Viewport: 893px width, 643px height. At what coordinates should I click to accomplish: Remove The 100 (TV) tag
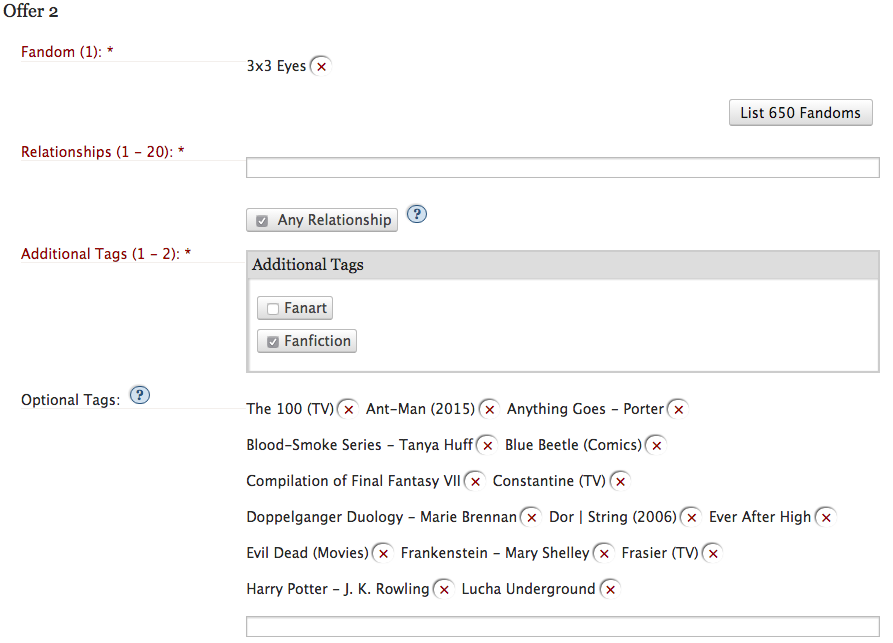click(349, 409)
